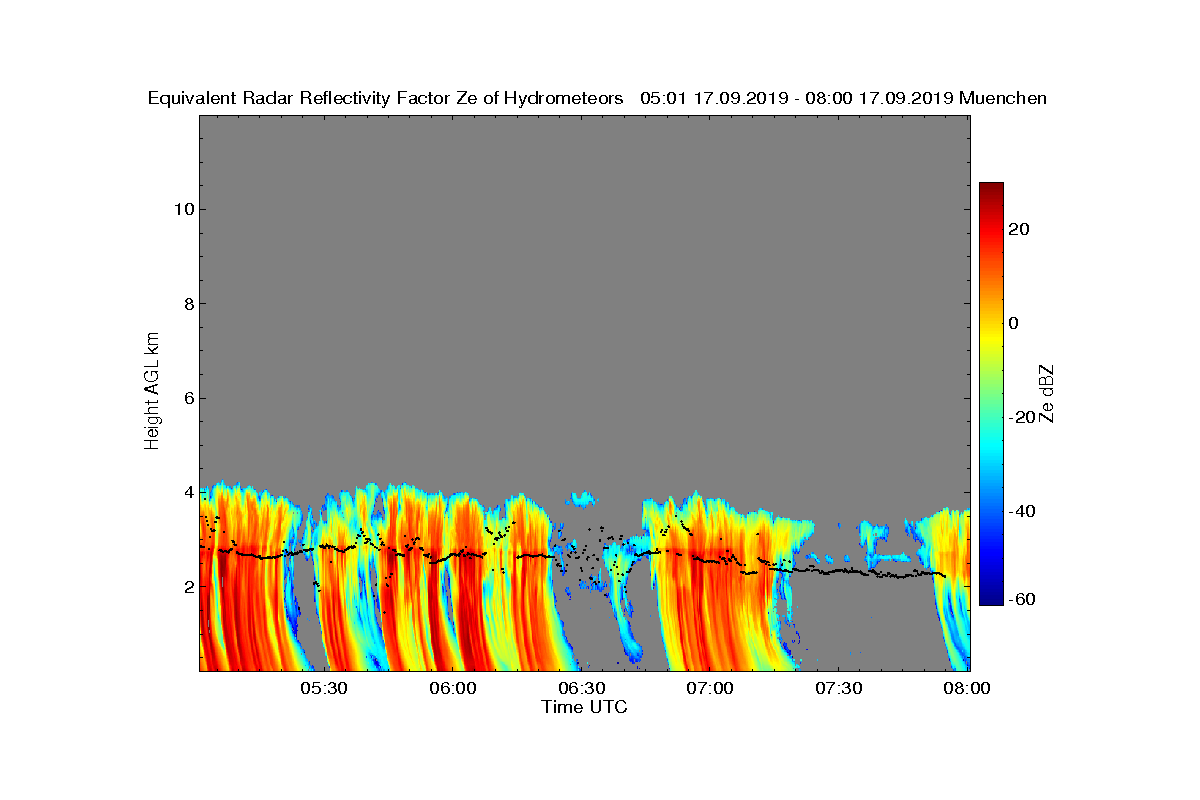This screenshot has height=800, width=1200.
Task: Click the dark red top of colorbar
Action: coord(991,190)
